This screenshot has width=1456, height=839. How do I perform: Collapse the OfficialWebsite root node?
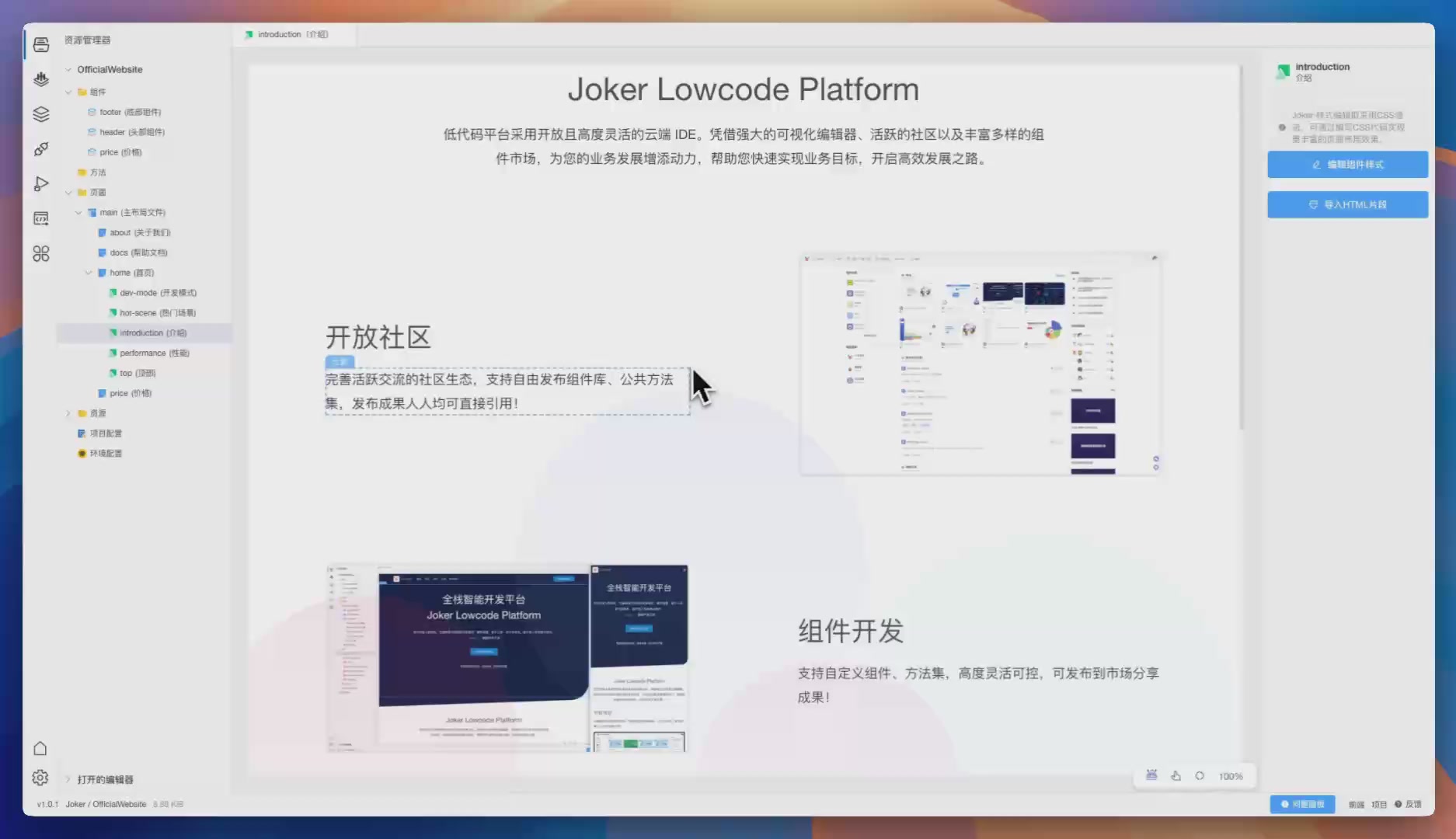68,69
